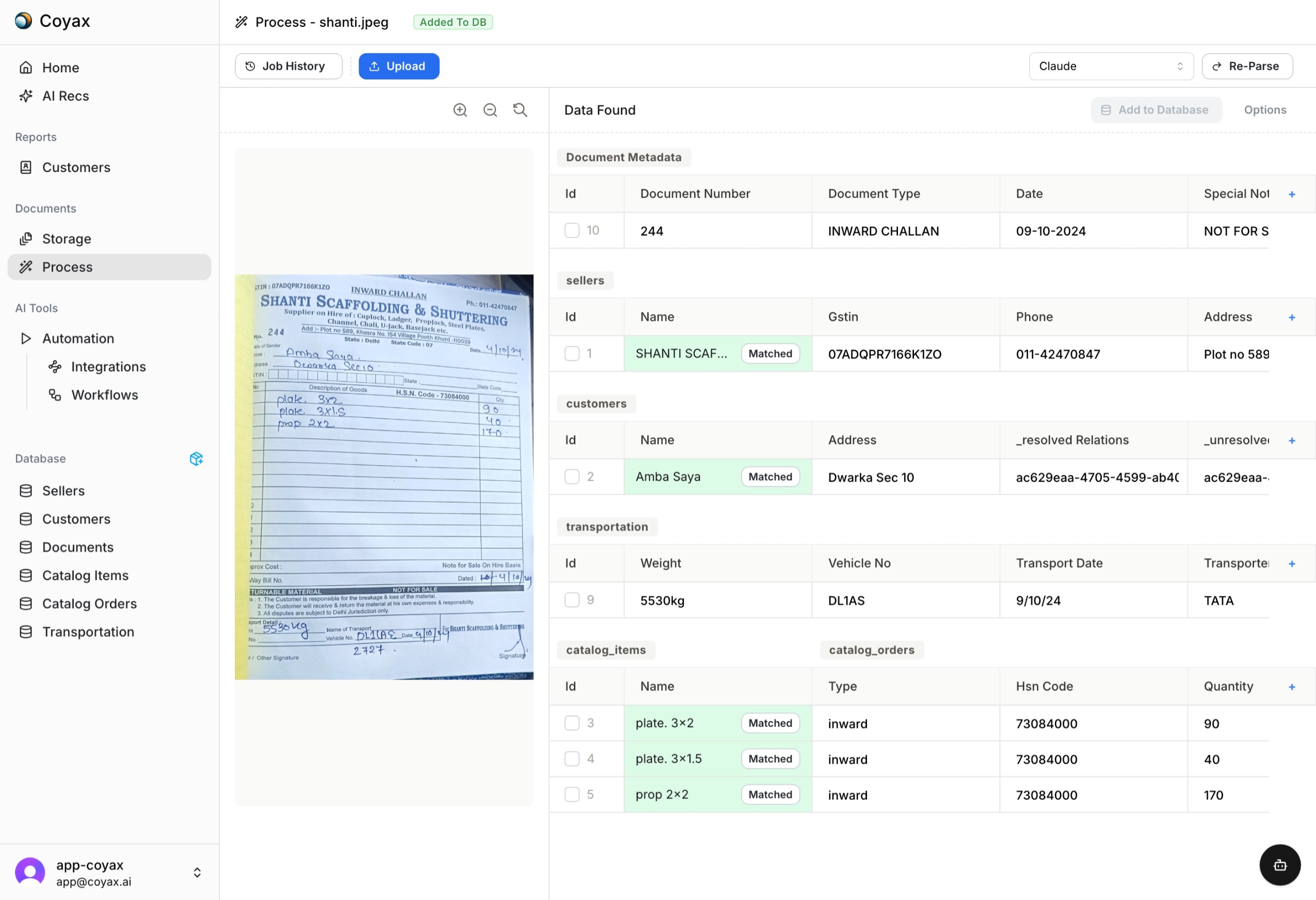Click the zoom in magnifier icon
1316x900 pixels.
click(x=460, y=110)
